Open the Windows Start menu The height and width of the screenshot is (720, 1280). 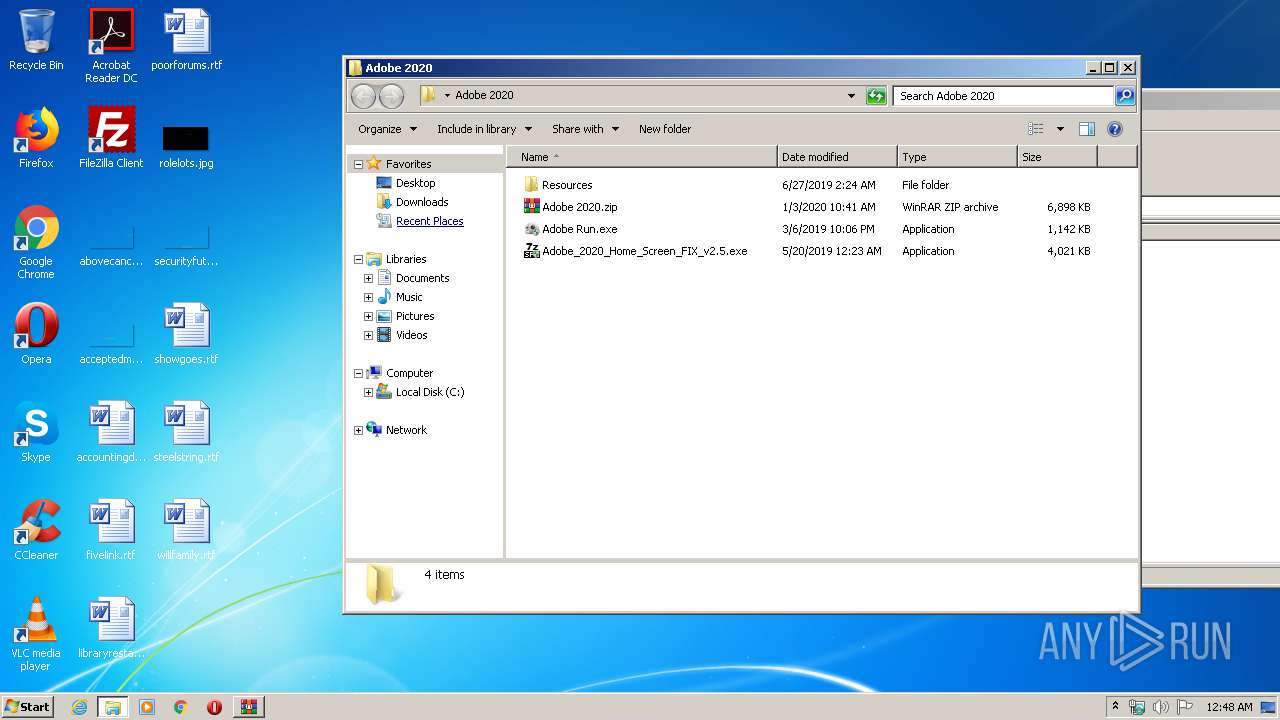[x=28, y=706]
